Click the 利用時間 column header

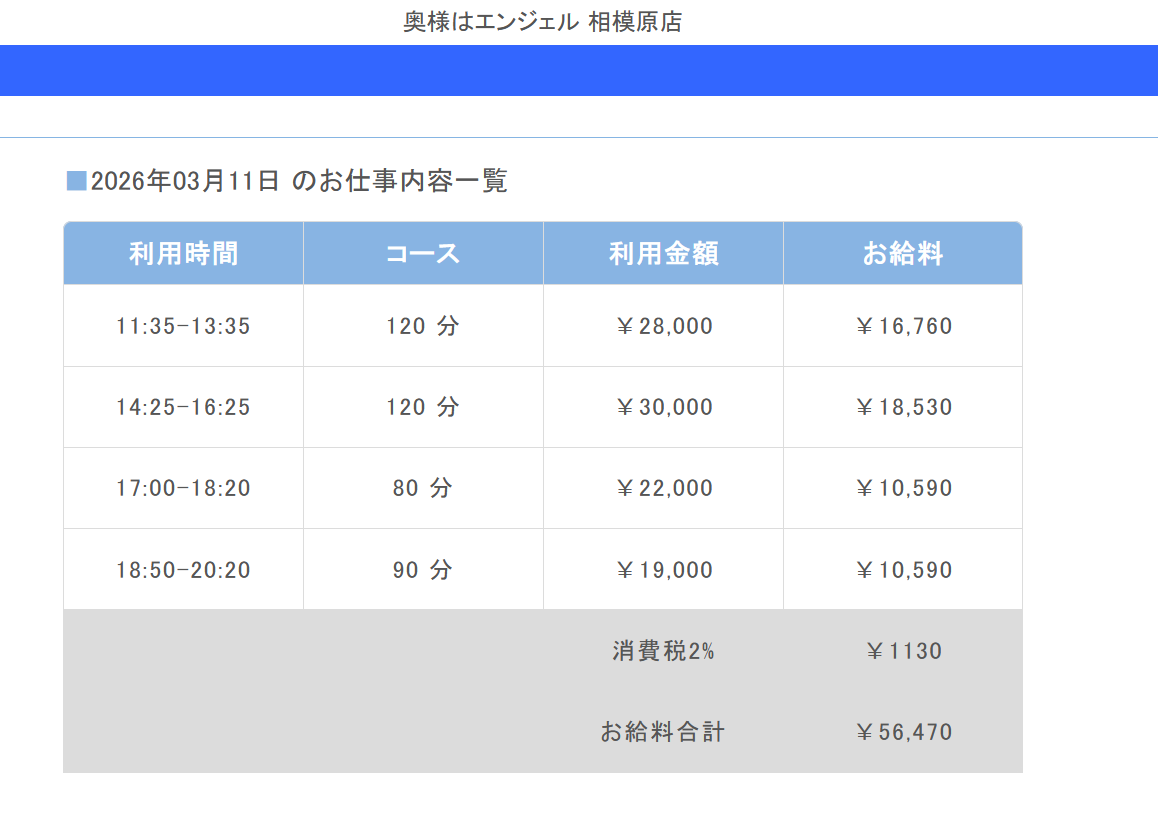point(184,254)
